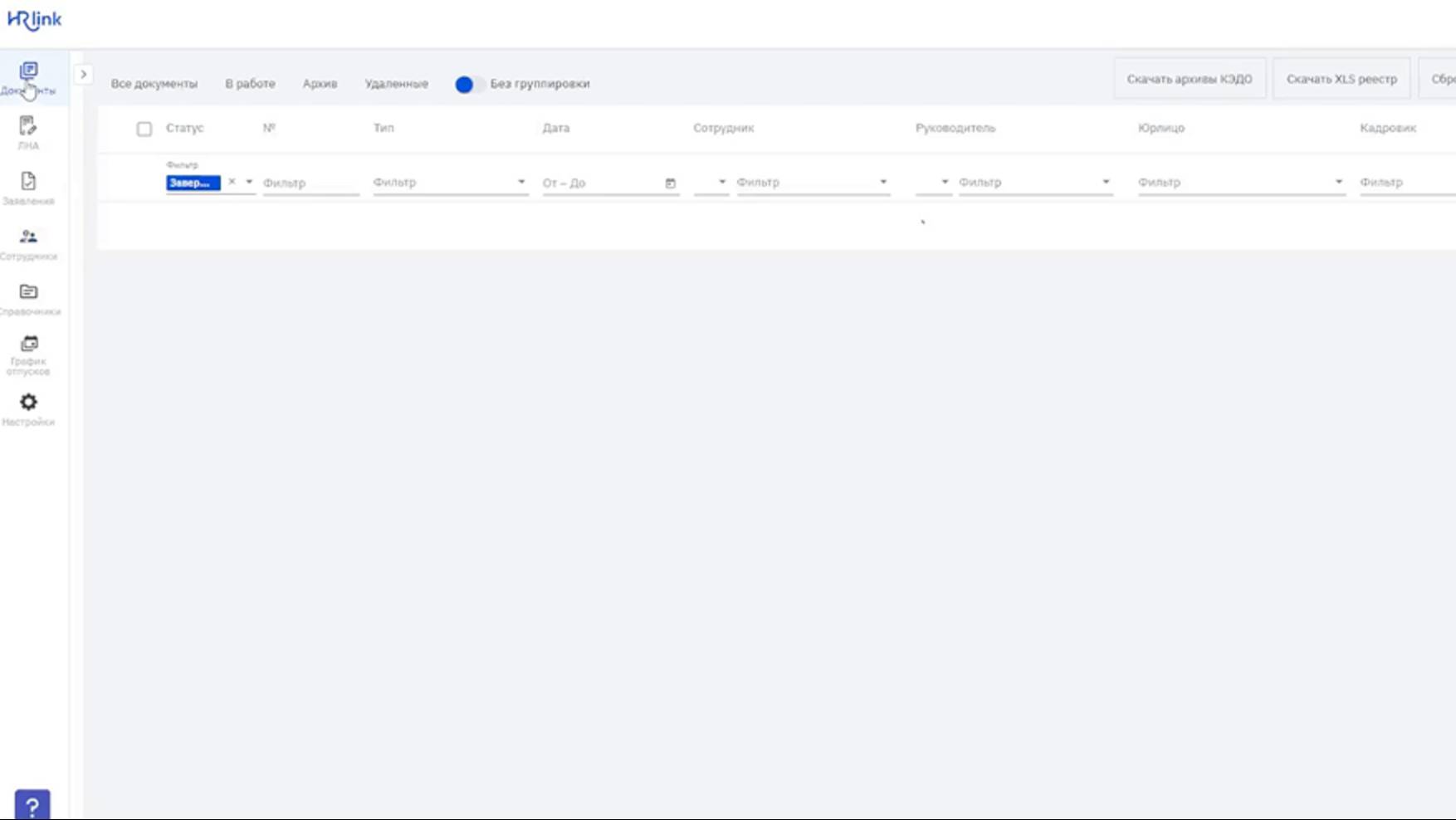The height and width of the screenshot is (820, 1456).
Task: Click the help question mark button
Action: pos(32,805)
